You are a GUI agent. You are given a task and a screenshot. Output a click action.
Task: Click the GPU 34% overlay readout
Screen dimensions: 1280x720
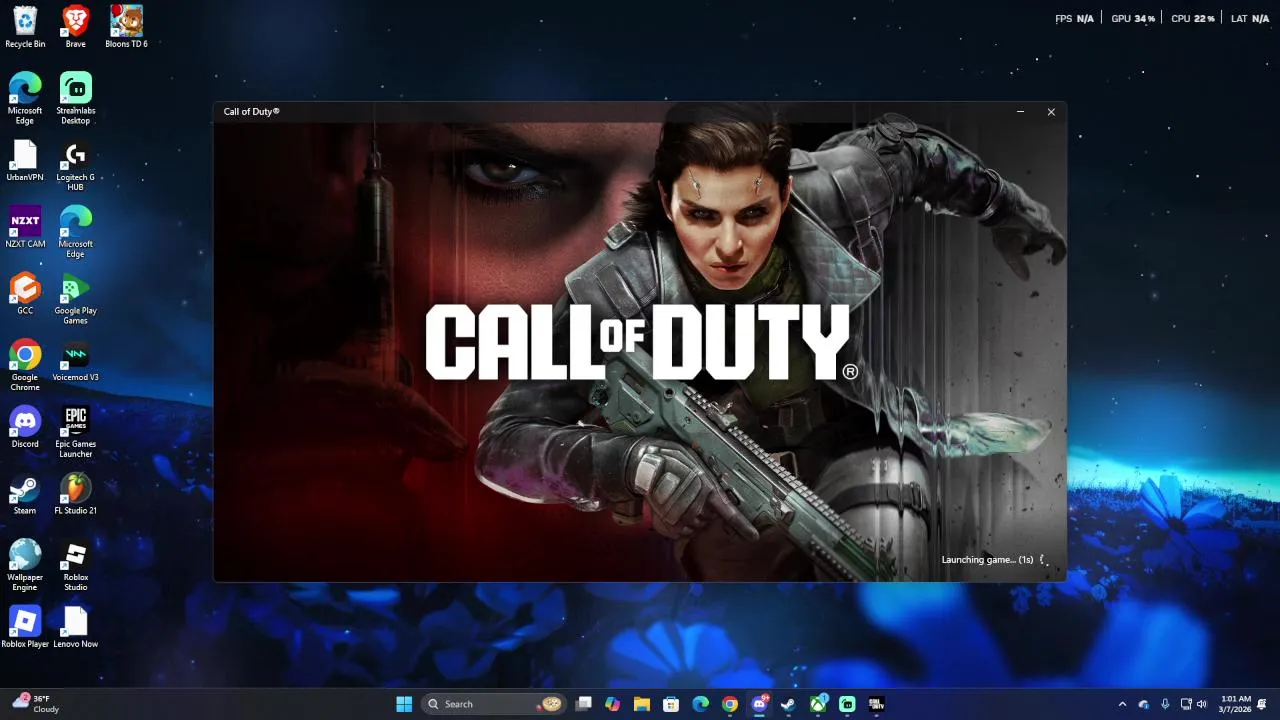1133,19
